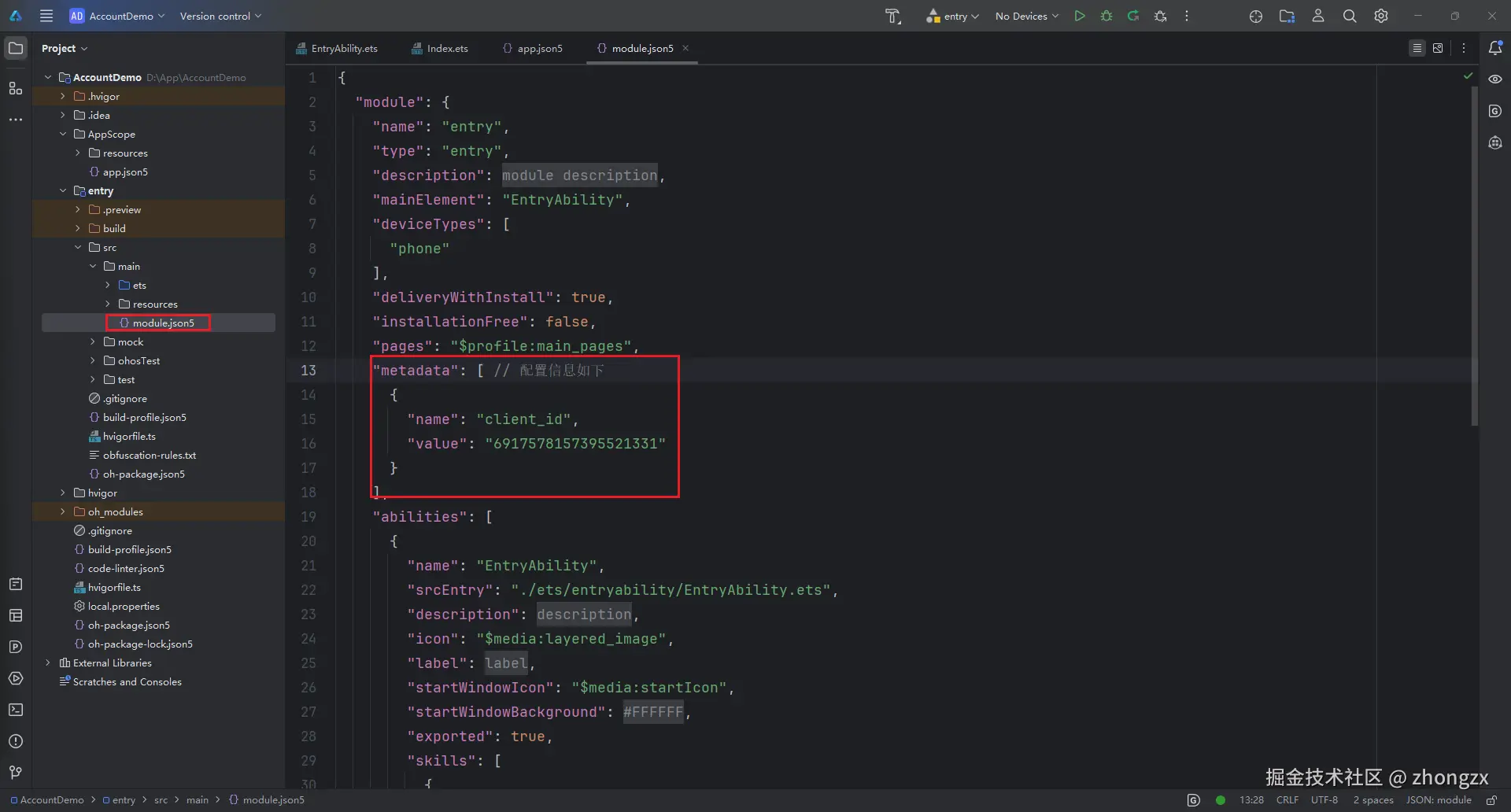
Task: Click the UTF-8 encoding setting
Action: coord(1324,800)
